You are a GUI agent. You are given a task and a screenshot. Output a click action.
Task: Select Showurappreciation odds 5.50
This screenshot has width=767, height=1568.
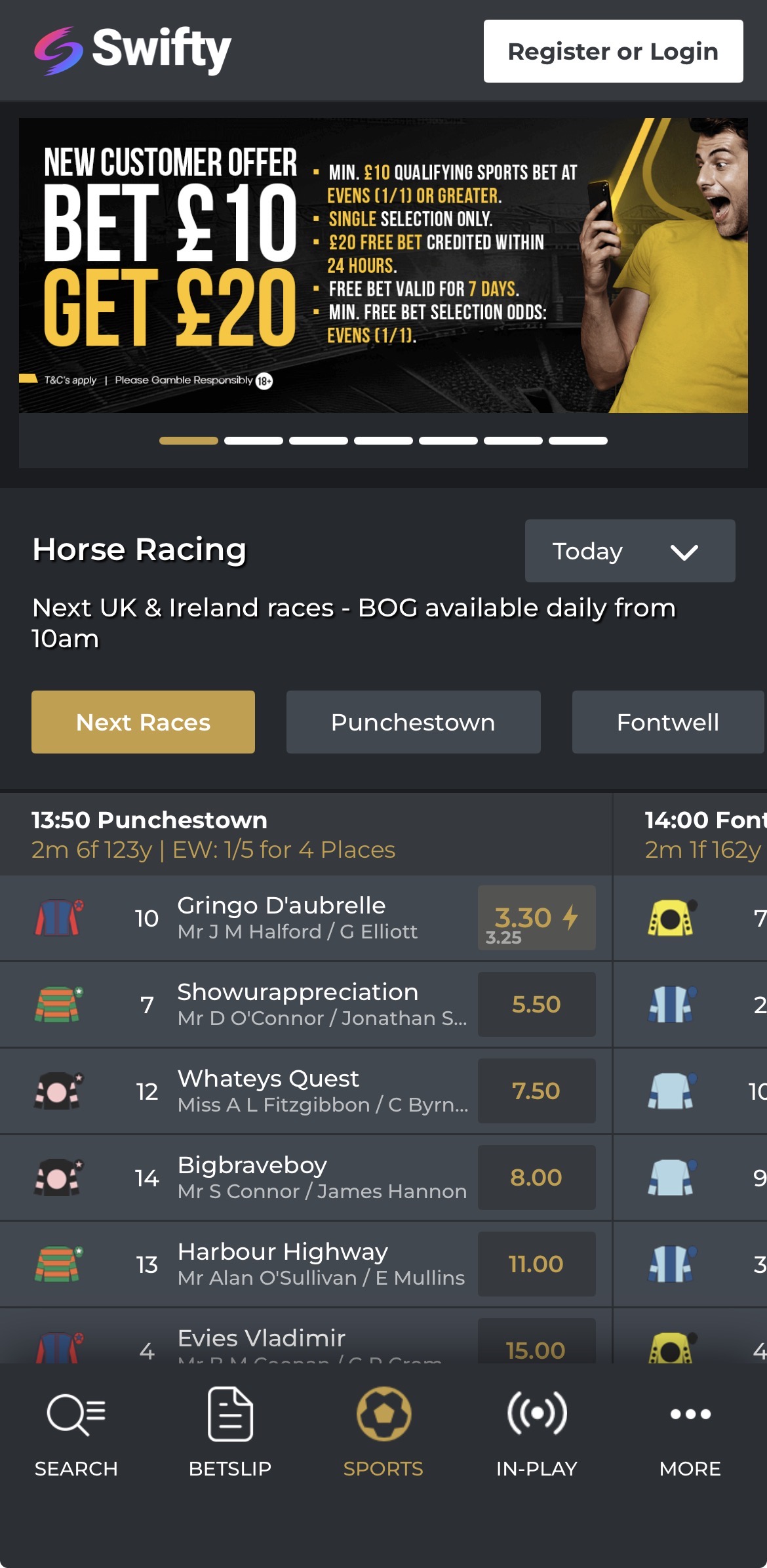[536, 1004]
